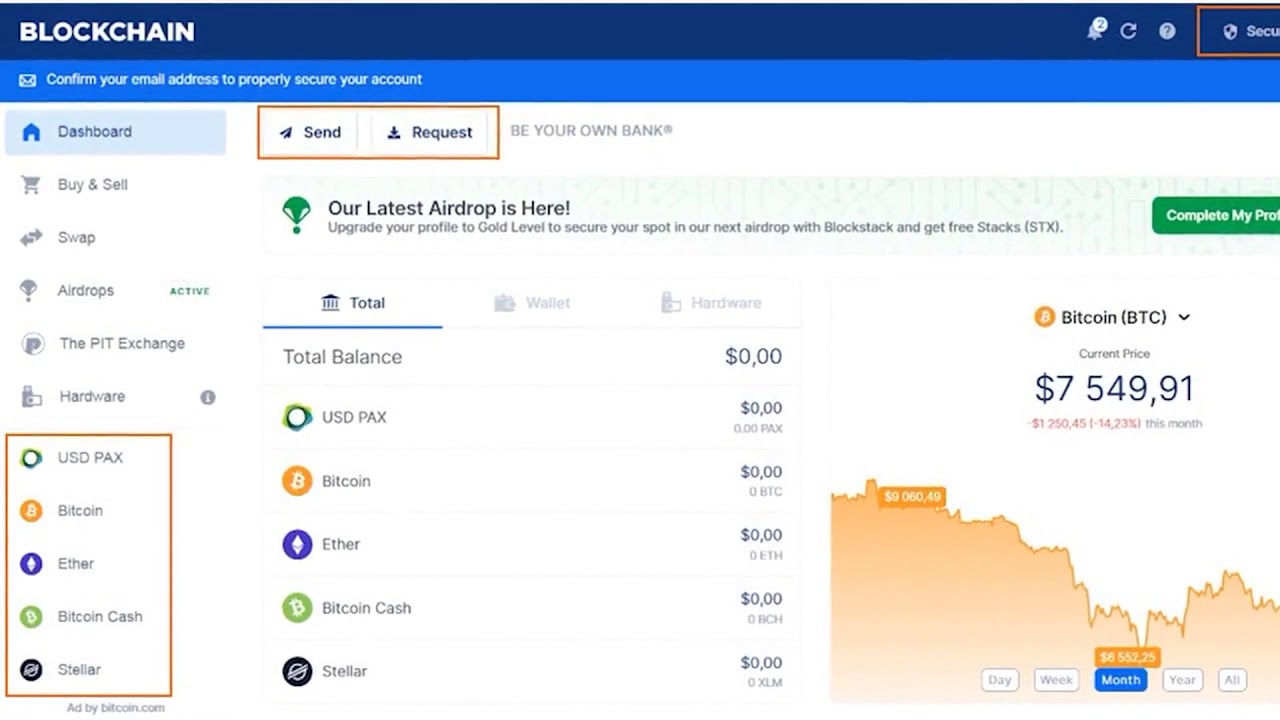Click the Bitcoin Cash $0,00 balance value
1280x720 pixels.
(x=761, y=599)
